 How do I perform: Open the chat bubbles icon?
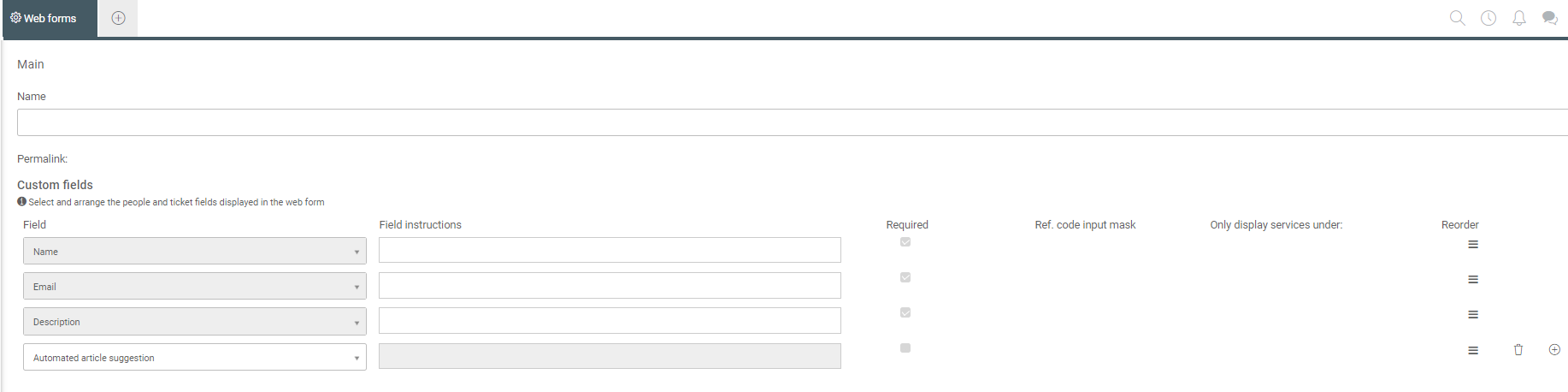(x=1549, y=18)
